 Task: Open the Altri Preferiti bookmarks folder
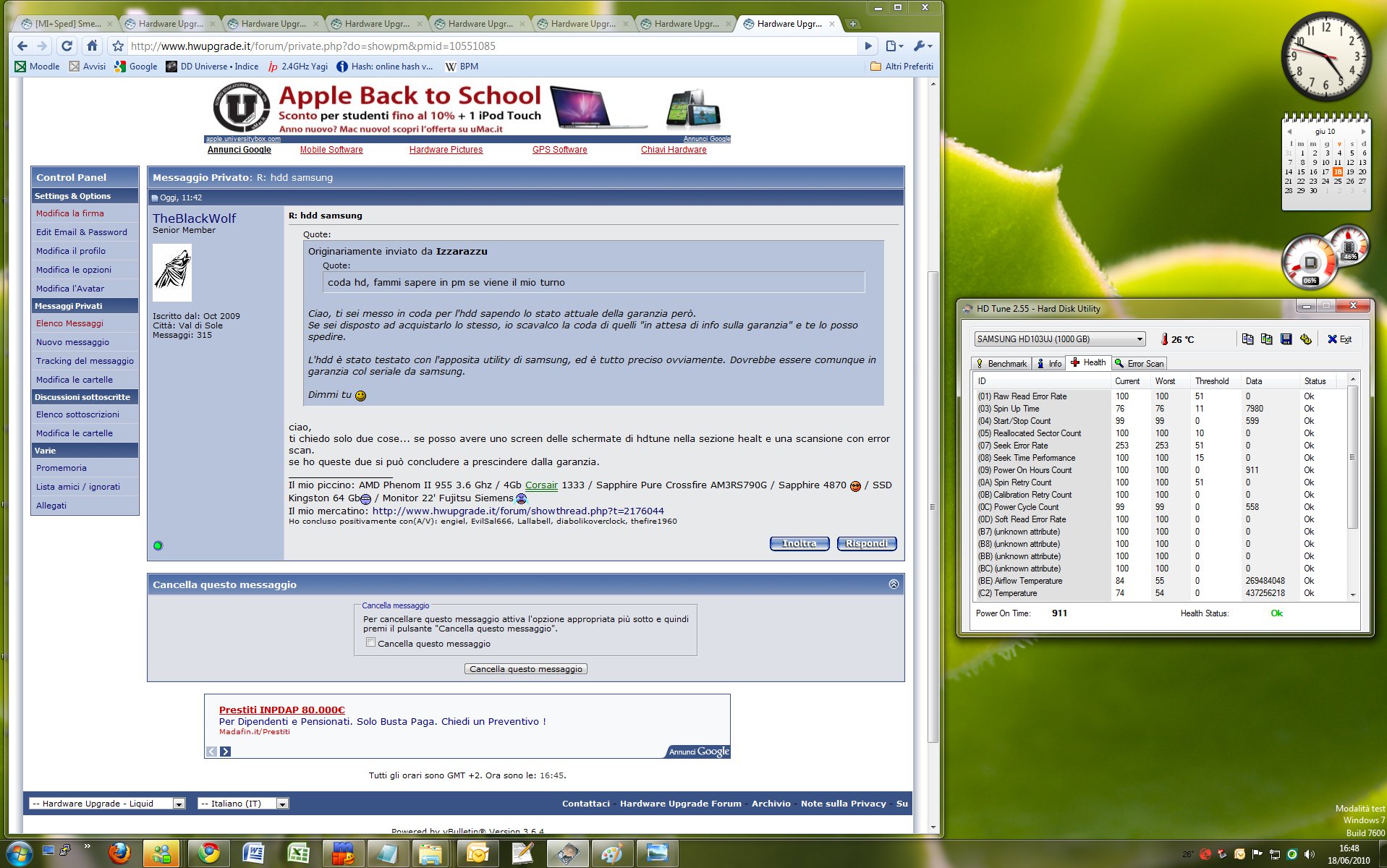(902, 66)
